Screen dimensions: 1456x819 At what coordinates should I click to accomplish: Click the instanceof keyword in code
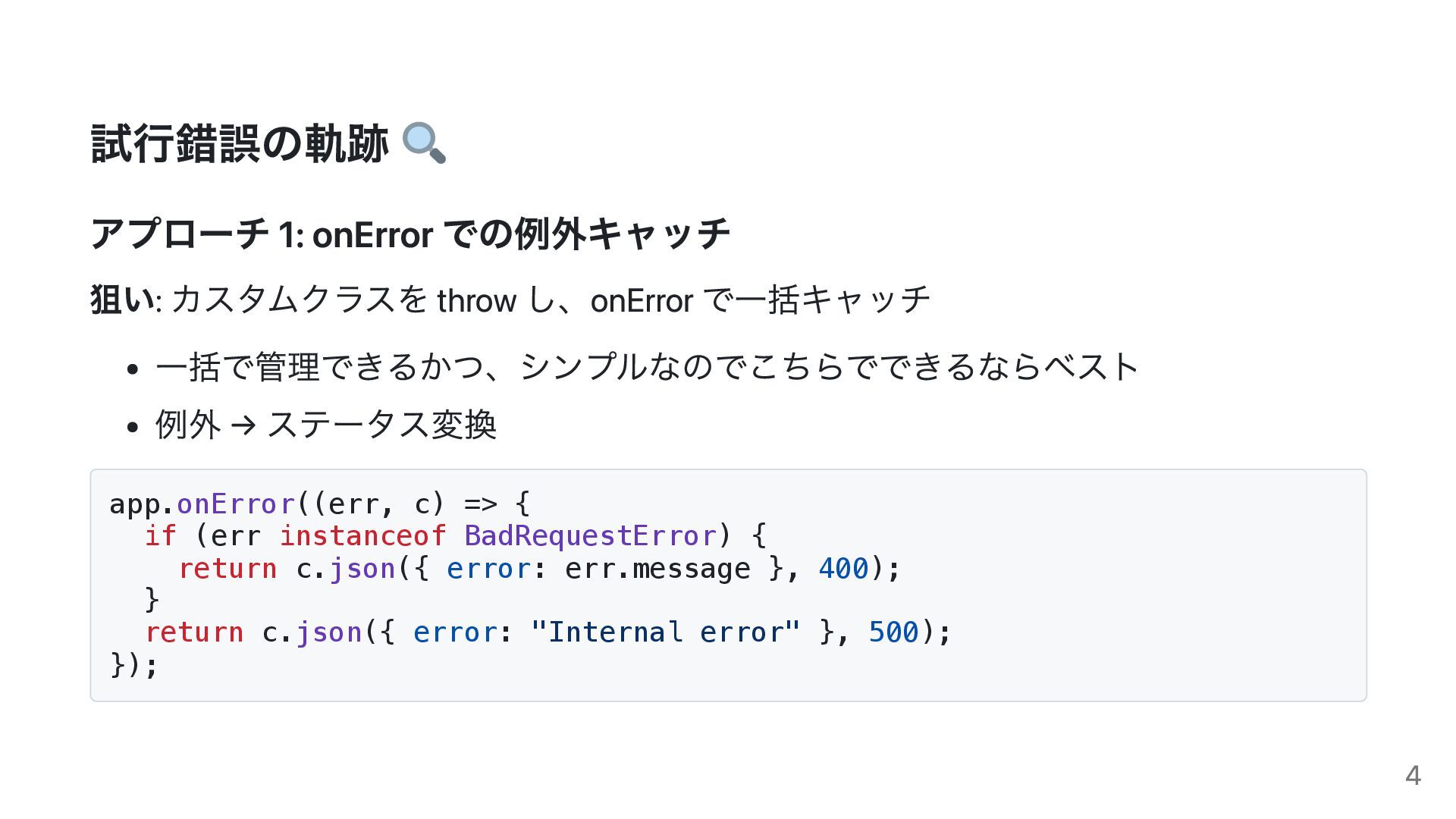point(362,536)
